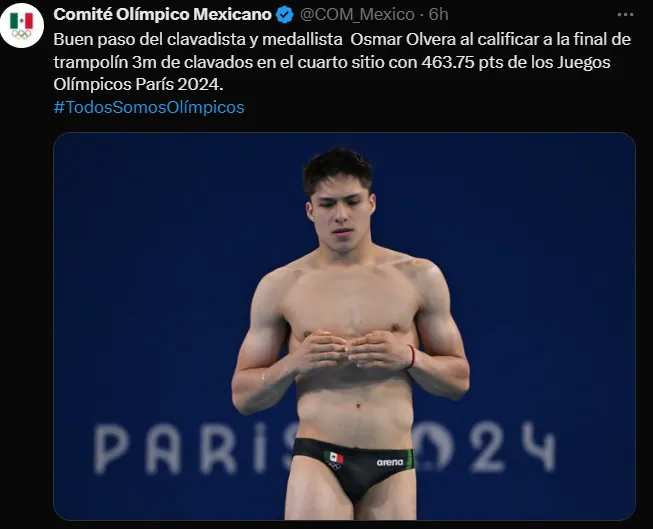This screenshot has height=529, width=653.
Task: Open the #TodosSomosOlímpicos hashtag
Action: click(149, 107)
